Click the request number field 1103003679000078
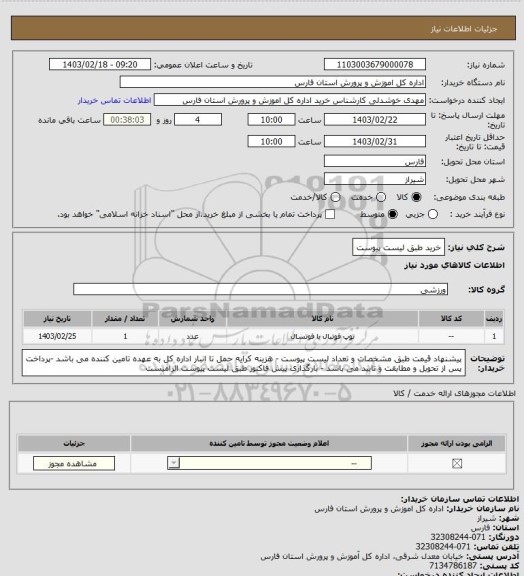524x576 pixels. click(375, 64)
